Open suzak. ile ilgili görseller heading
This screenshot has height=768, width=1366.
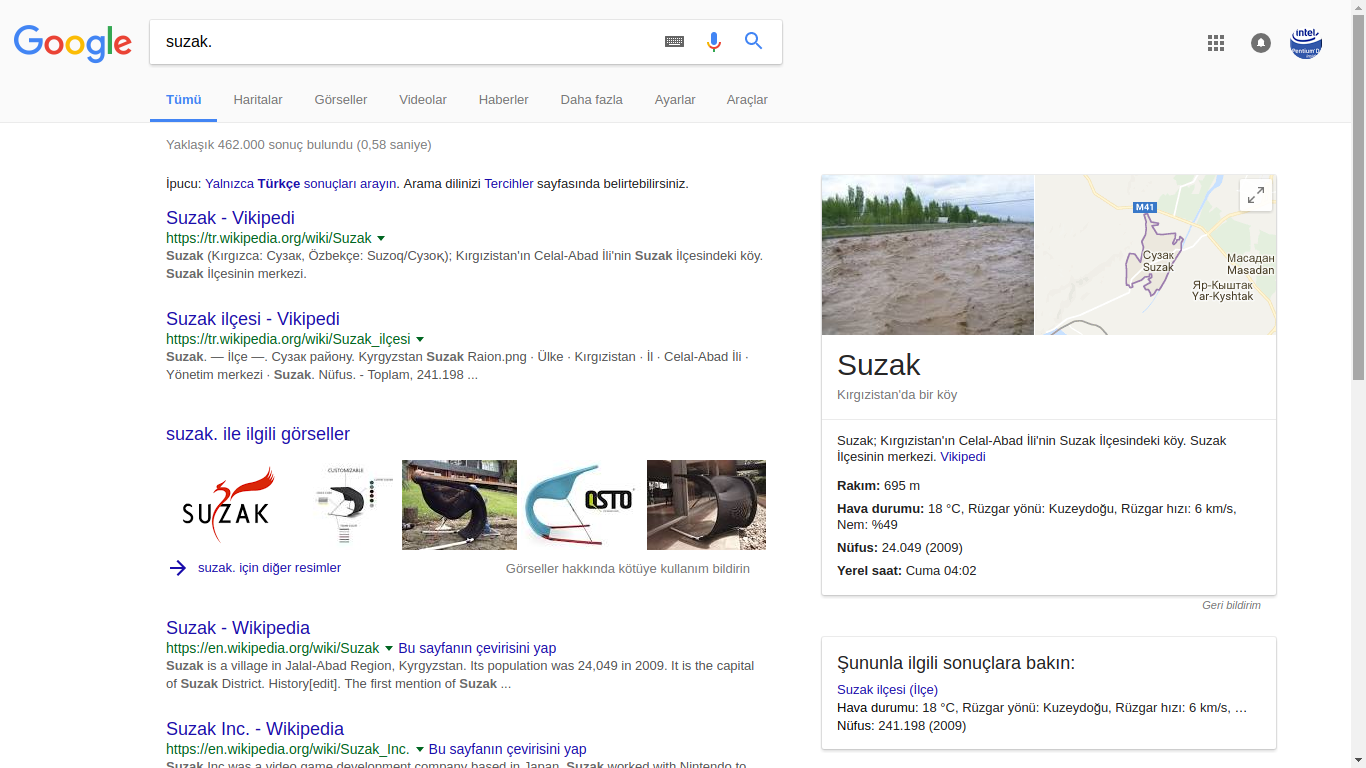click(258, 434)
